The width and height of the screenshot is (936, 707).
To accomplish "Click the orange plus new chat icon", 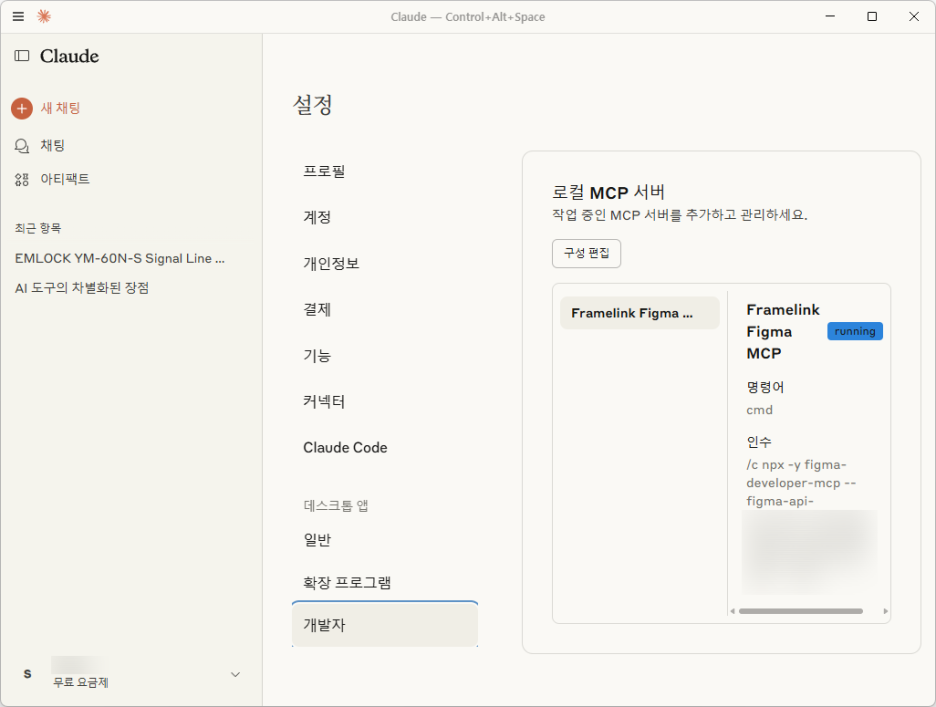I will (22, 109).
